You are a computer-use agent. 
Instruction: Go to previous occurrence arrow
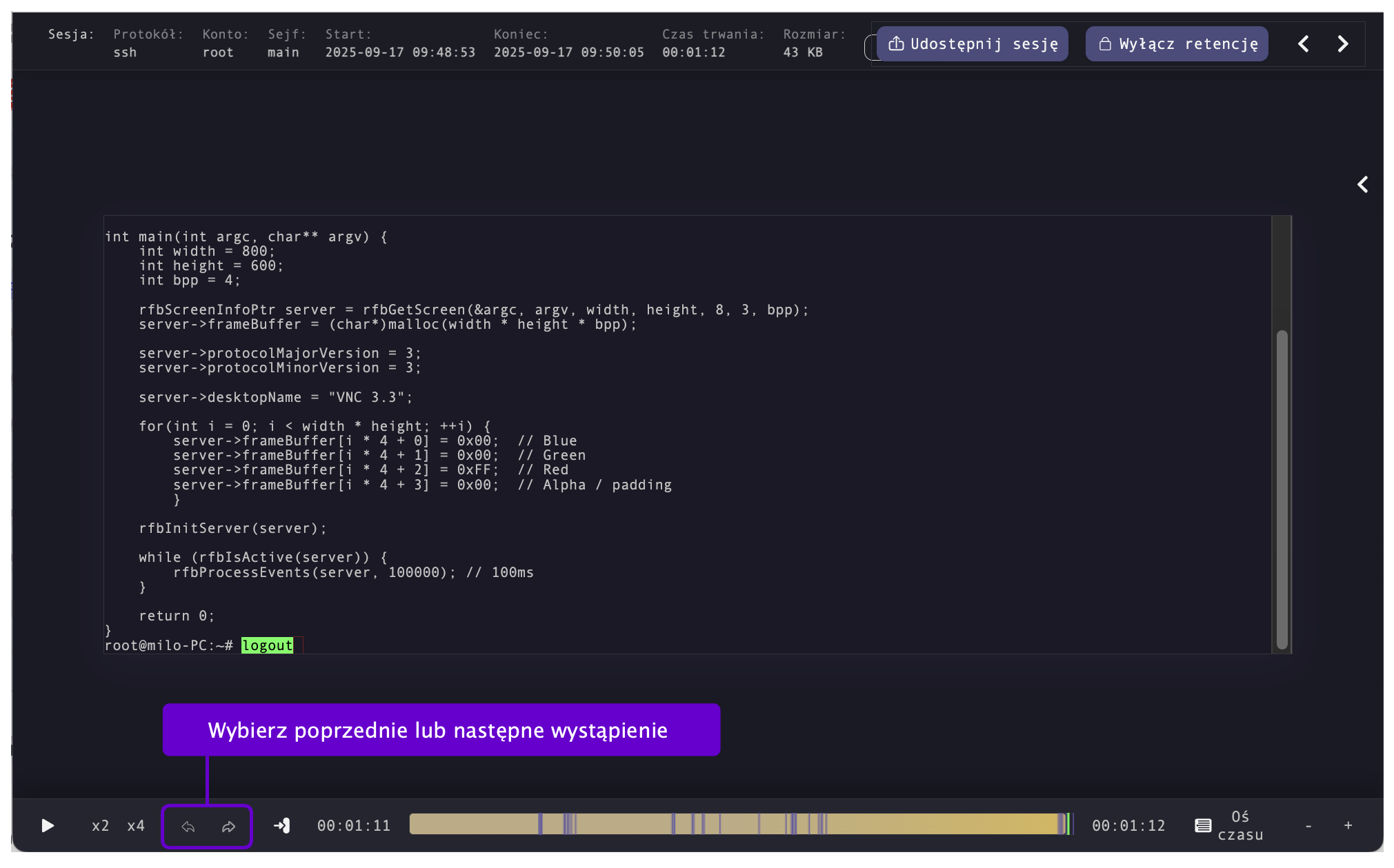coord(188,826)
